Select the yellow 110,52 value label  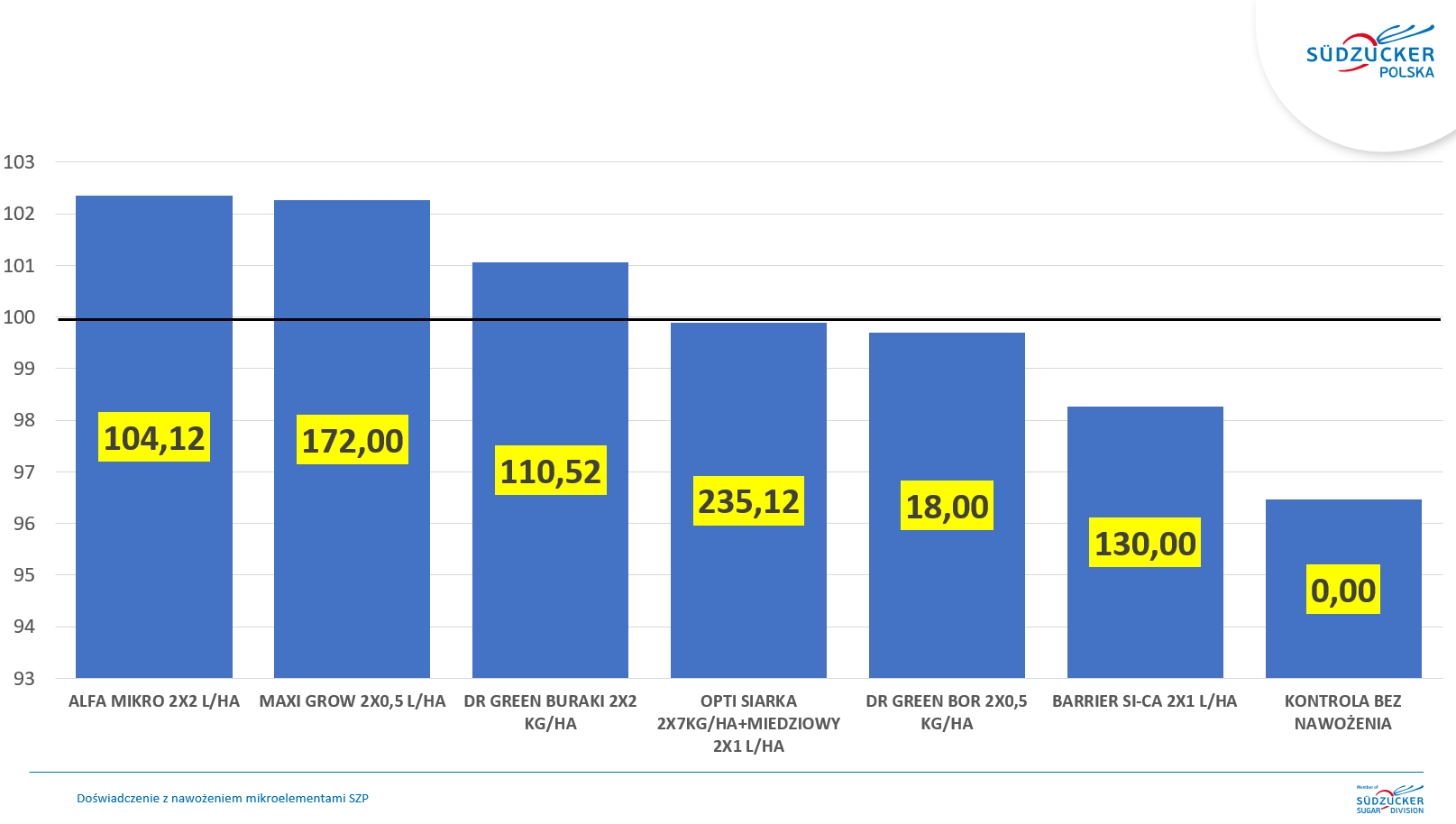(551, 471)
